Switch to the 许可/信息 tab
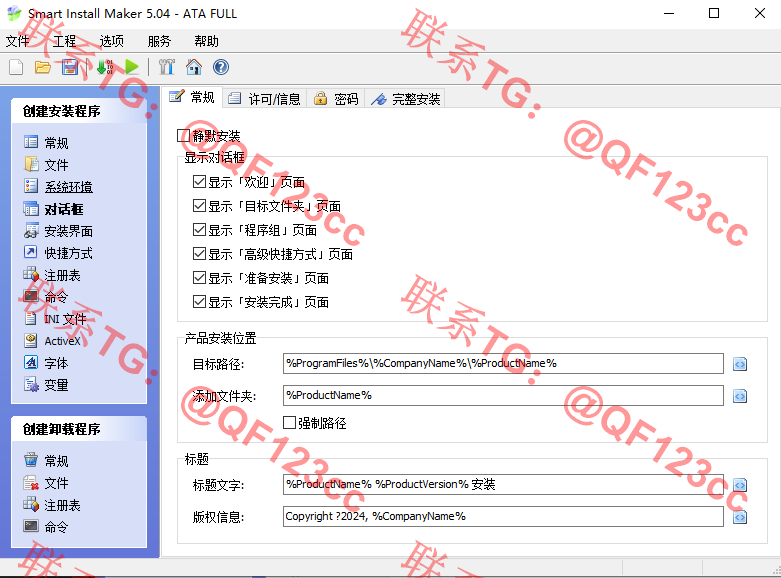Image resolution: width=781 pixels, height=578 pixels. click(x=264, y=99)
